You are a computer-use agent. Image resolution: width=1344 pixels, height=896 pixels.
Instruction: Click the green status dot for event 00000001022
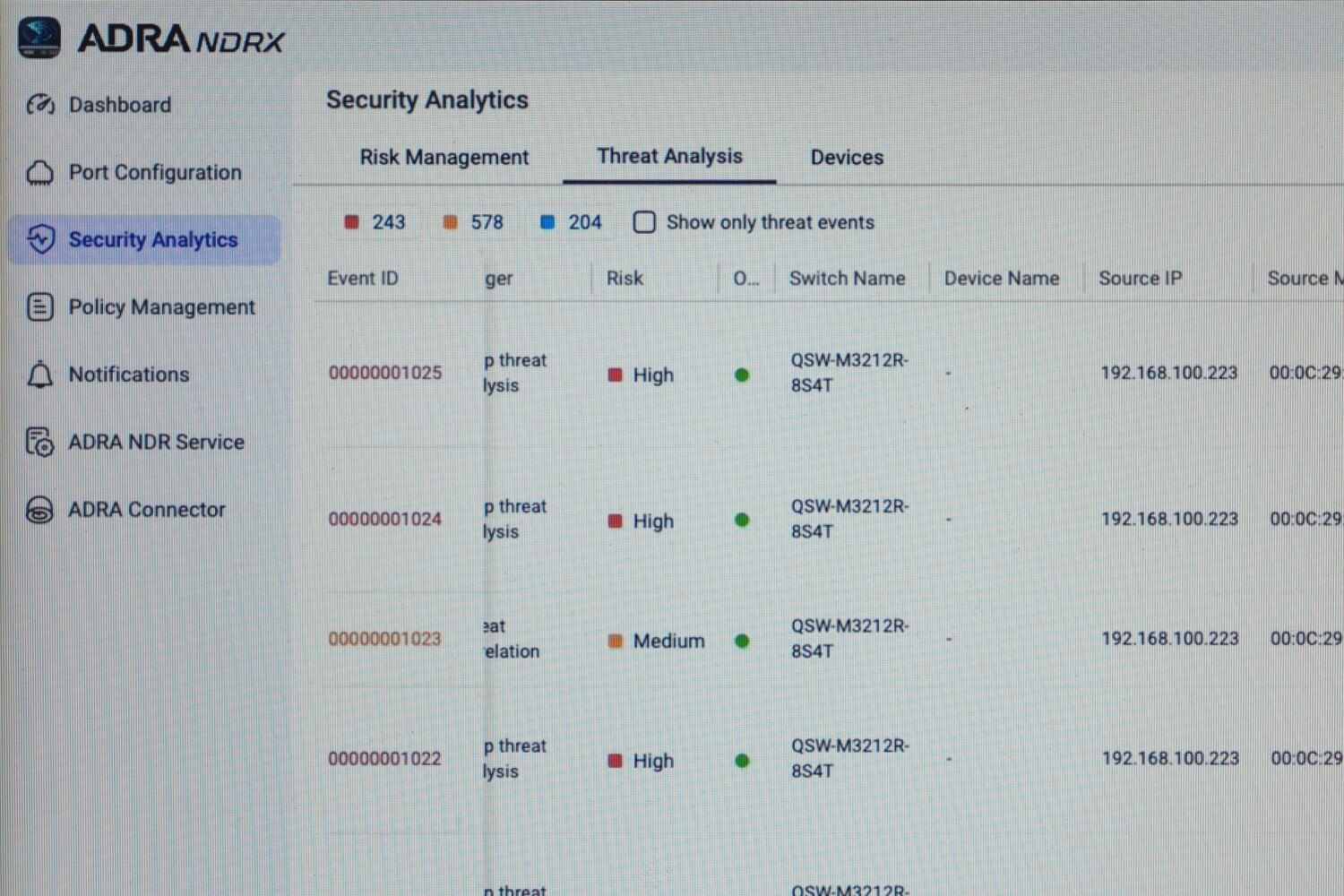pyautogui.click(x=742, y=761)
